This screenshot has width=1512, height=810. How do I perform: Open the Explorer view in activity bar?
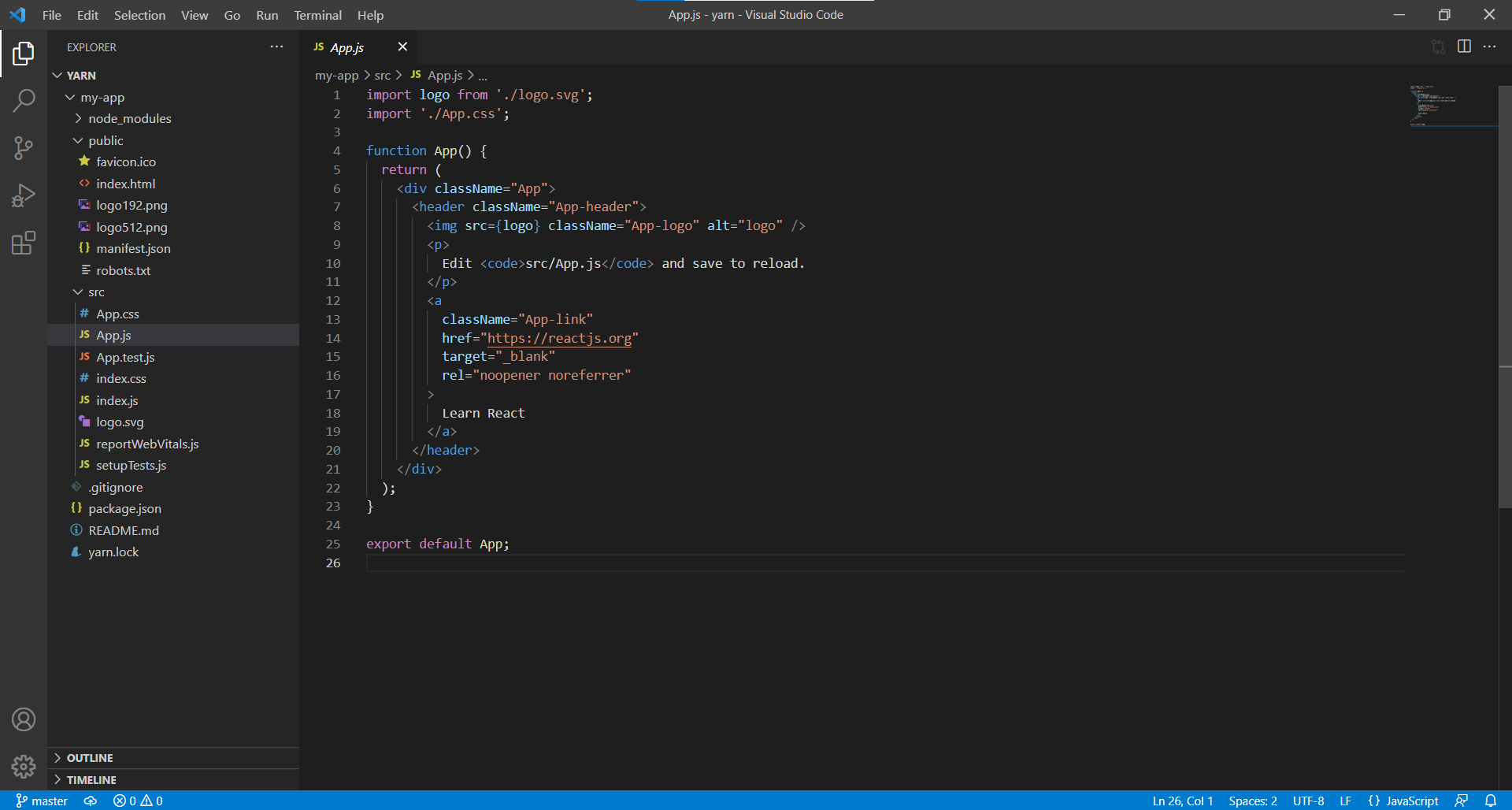(x=24, y=54)
